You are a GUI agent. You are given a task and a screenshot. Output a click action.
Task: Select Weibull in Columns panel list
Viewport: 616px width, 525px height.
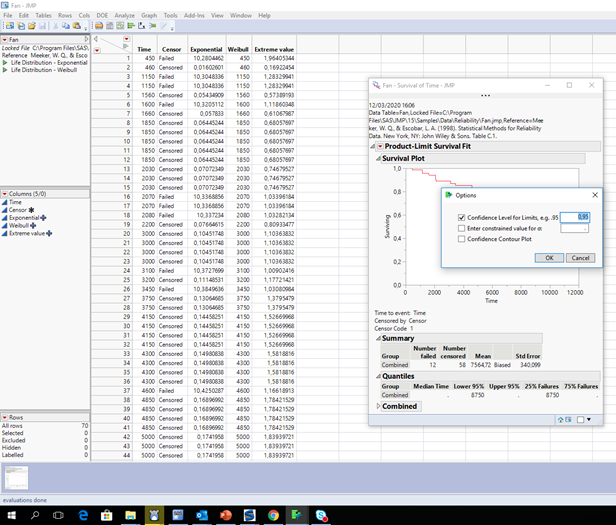(19, 226)
